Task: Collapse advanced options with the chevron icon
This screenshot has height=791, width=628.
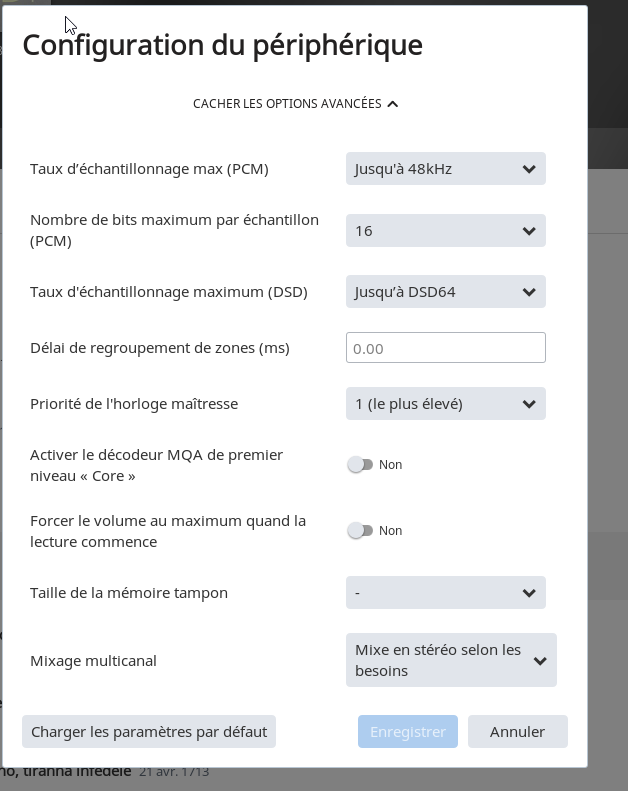Action: (x=392, y=104)
